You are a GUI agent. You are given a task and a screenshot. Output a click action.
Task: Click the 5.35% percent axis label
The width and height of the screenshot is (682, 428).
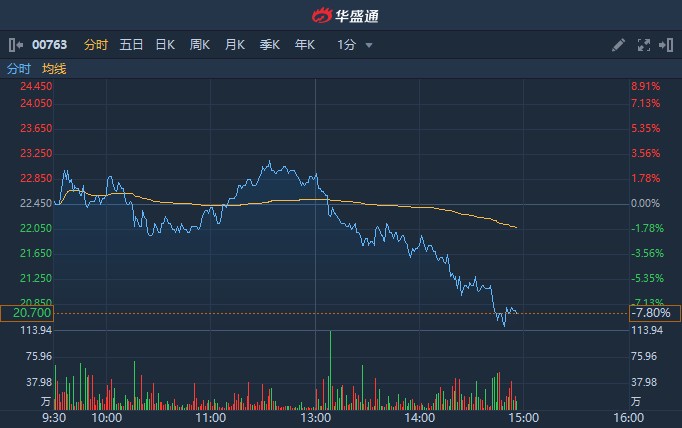point(645,128)
